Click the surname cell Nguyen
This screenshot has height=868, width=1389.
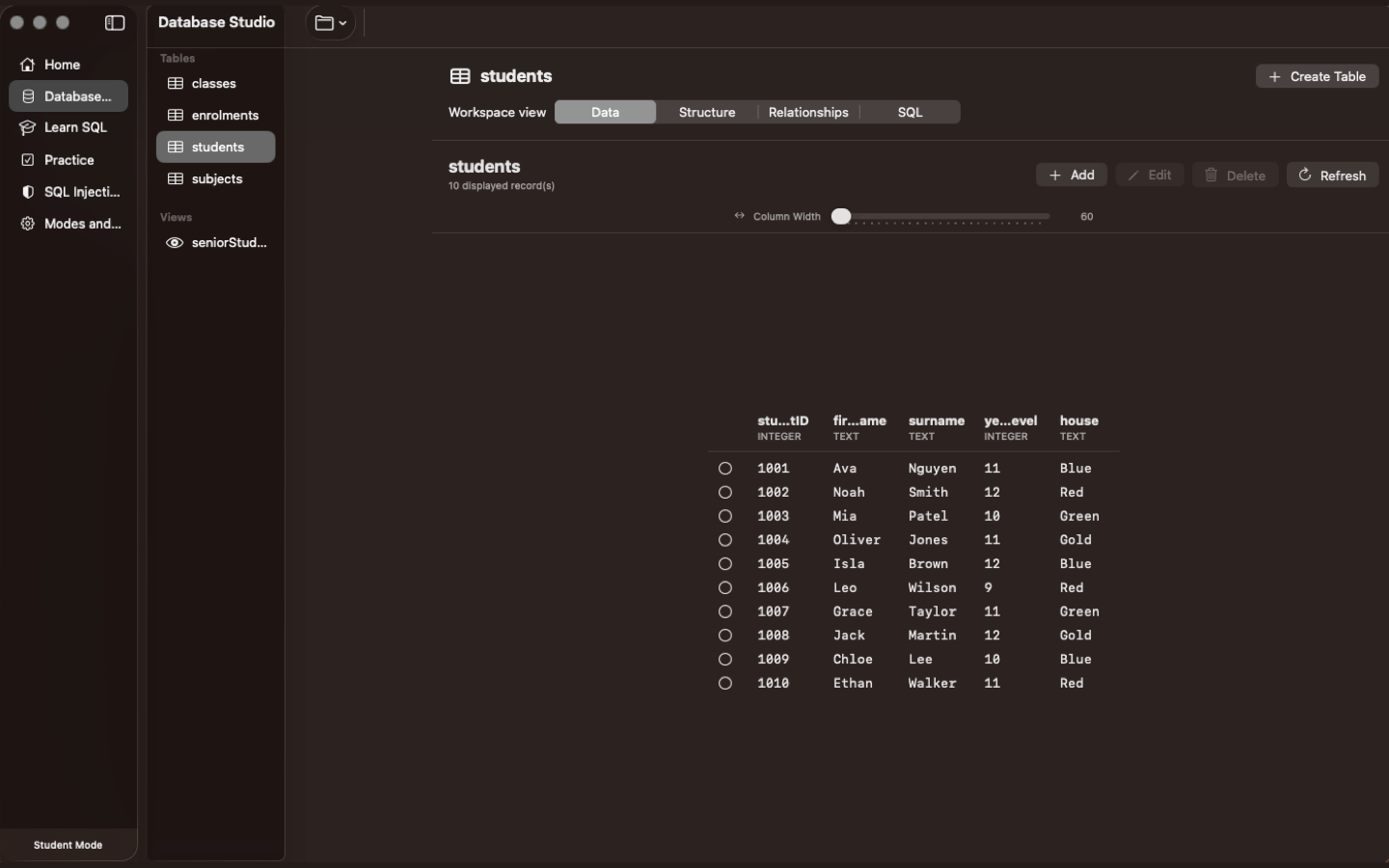coord(932,469)
